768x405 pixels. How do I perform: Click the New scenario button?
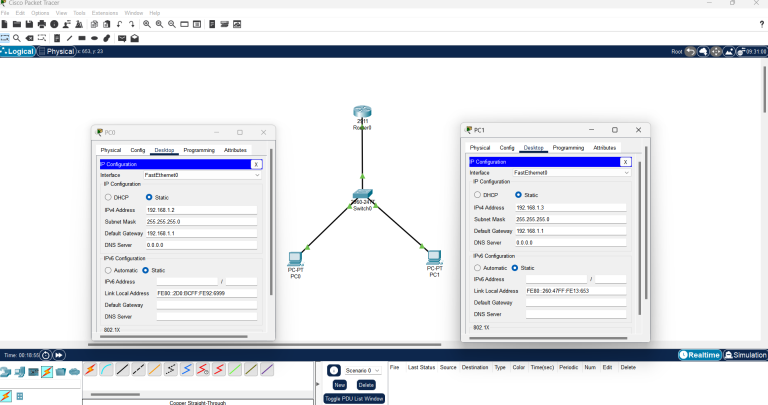(x=339, y=385)
